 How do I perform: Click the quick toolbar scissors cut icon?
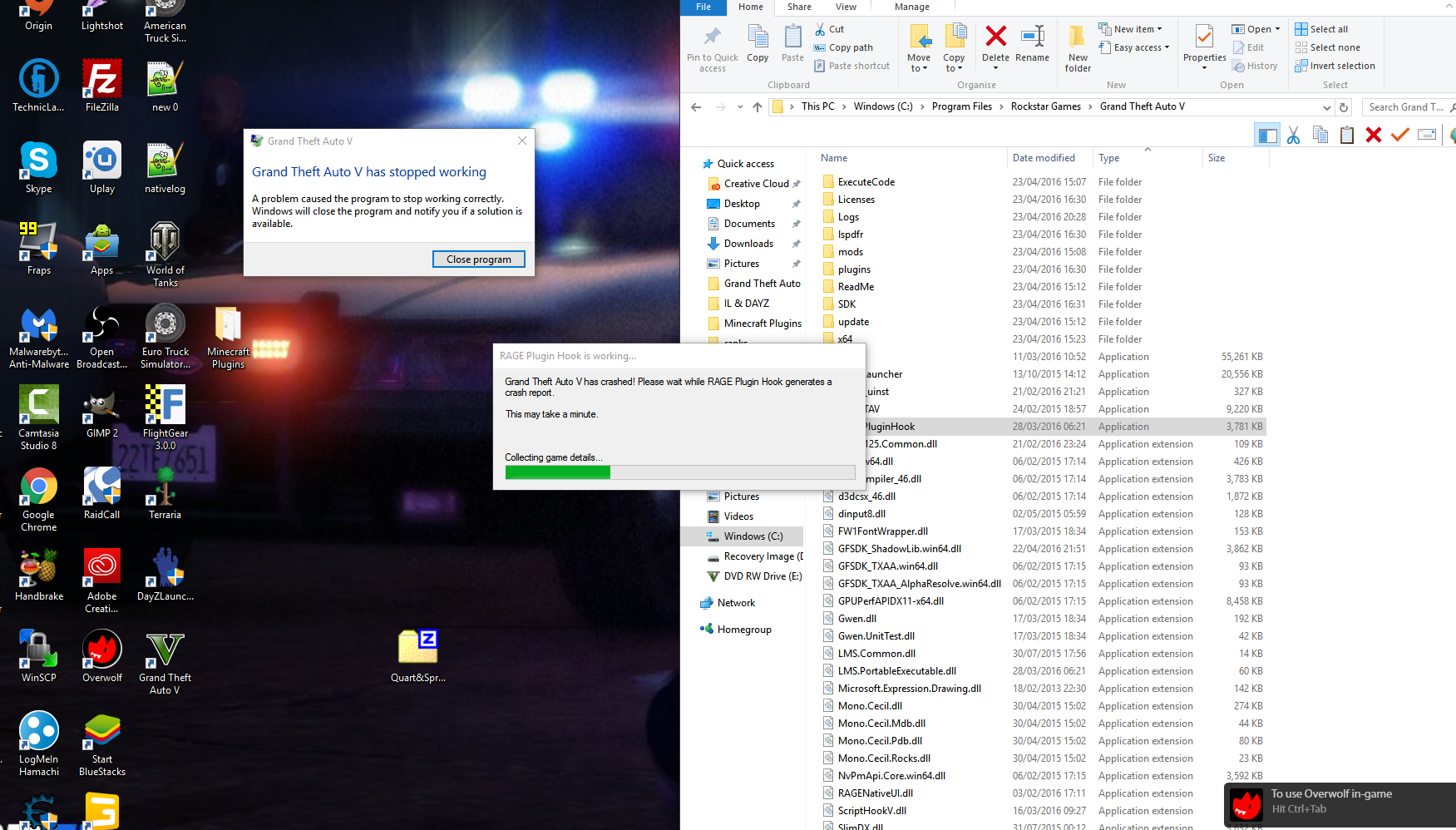click(1293, 135)
